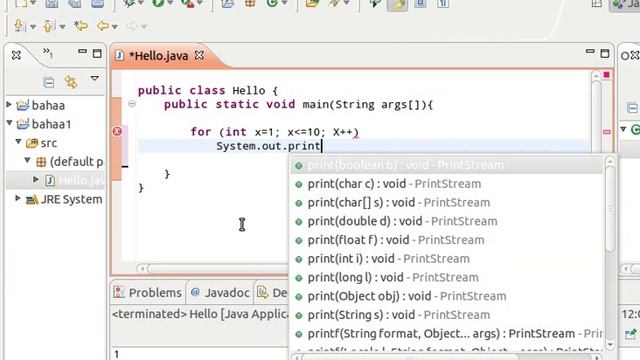
Task: Open the Javadoc tab
Action: click(220, 293)
